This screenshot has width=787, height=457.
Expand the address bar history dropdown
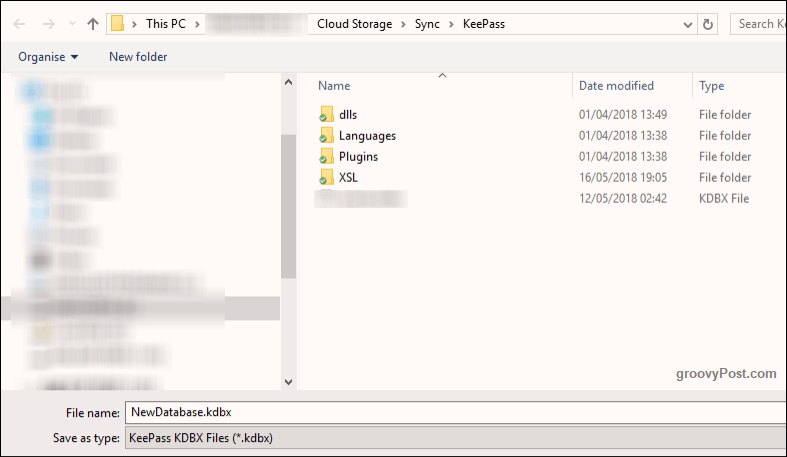coord(688,24)
